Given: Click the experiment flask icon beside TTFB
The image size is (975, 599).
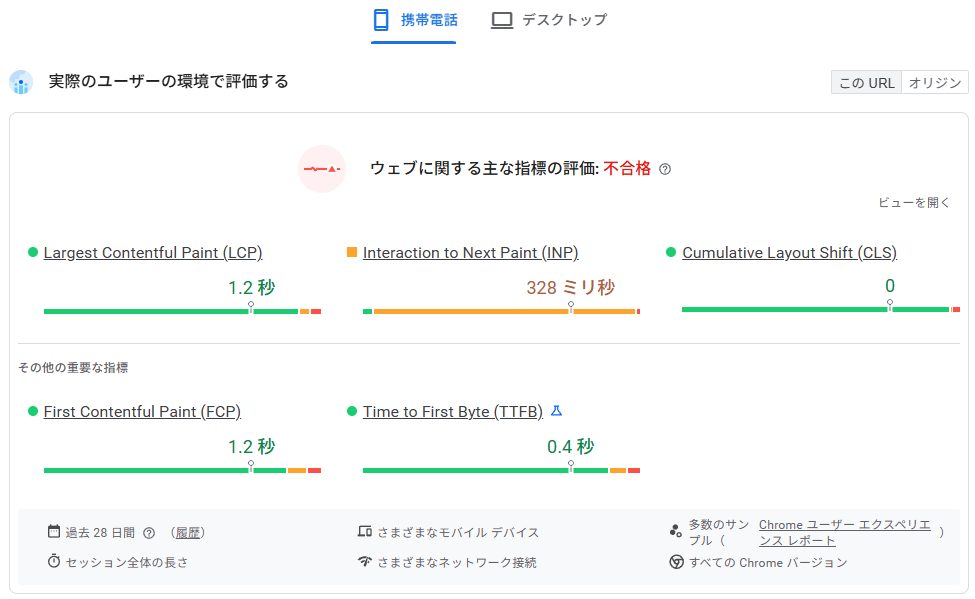Looking at the screenshot, I should 557,410.
